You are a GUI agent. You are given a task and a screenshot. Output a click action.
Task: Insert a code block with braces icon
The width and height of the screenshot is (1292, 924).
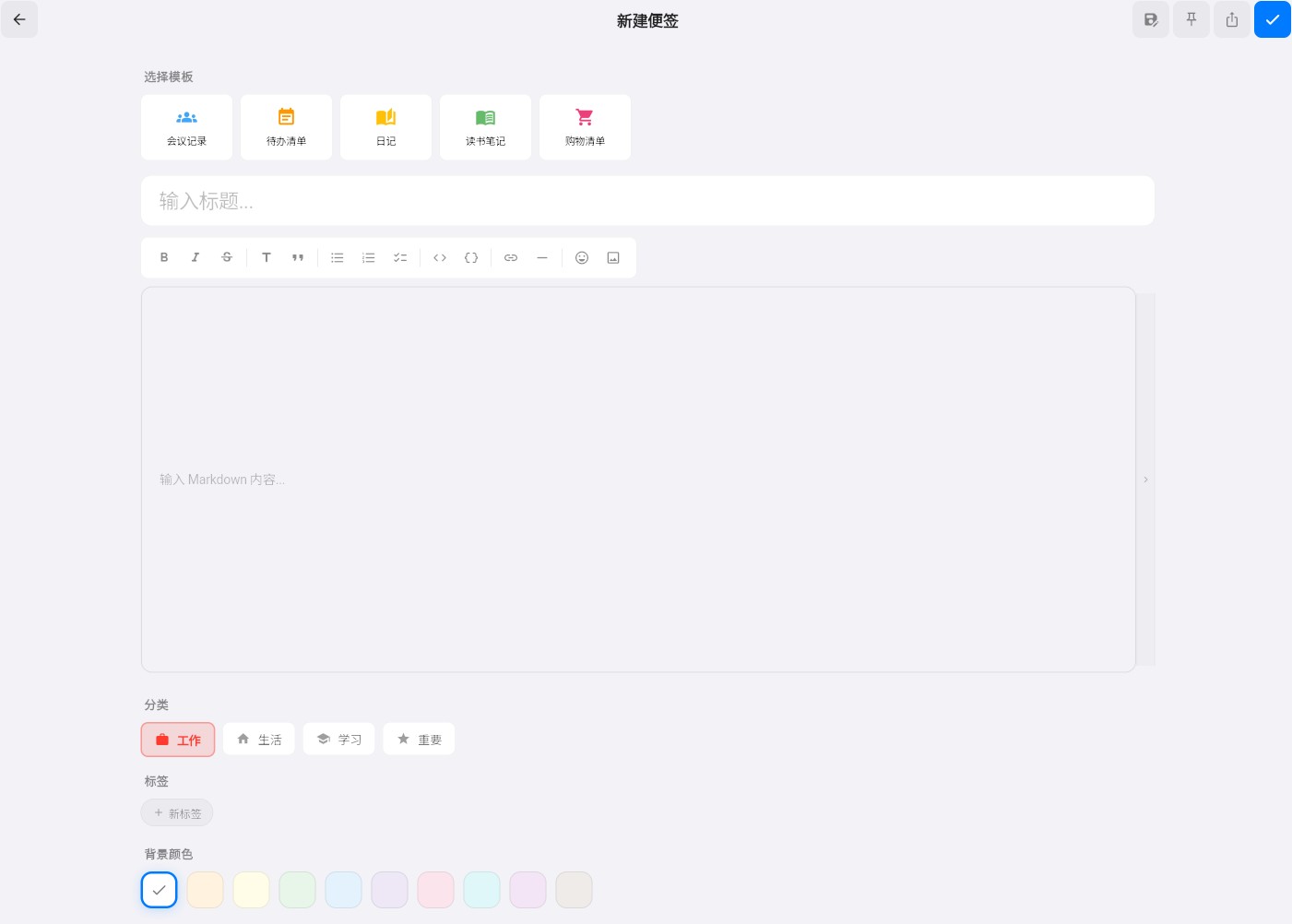click(471, 257)
